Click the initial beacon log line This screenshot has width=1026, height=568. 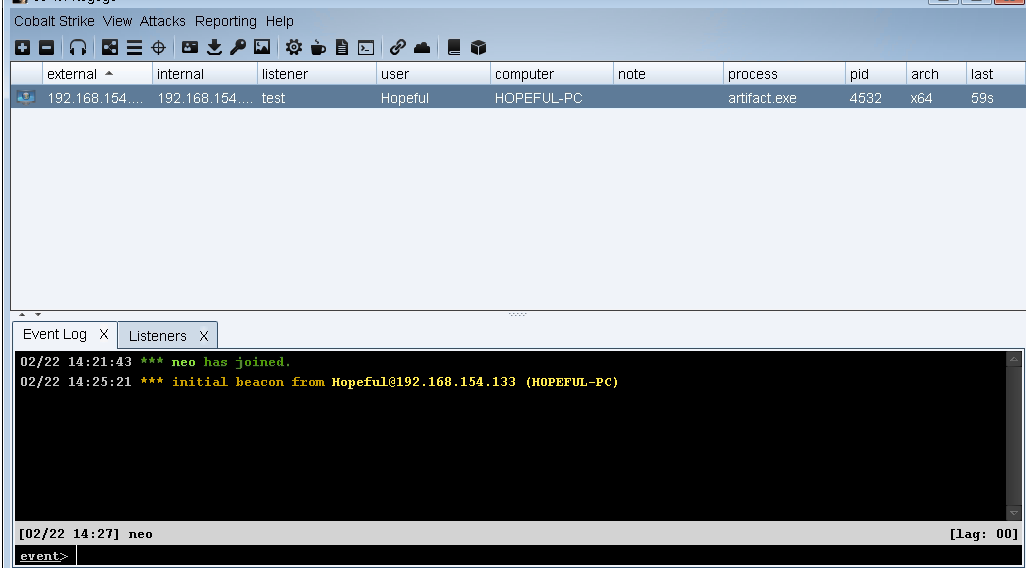[319, 382]
